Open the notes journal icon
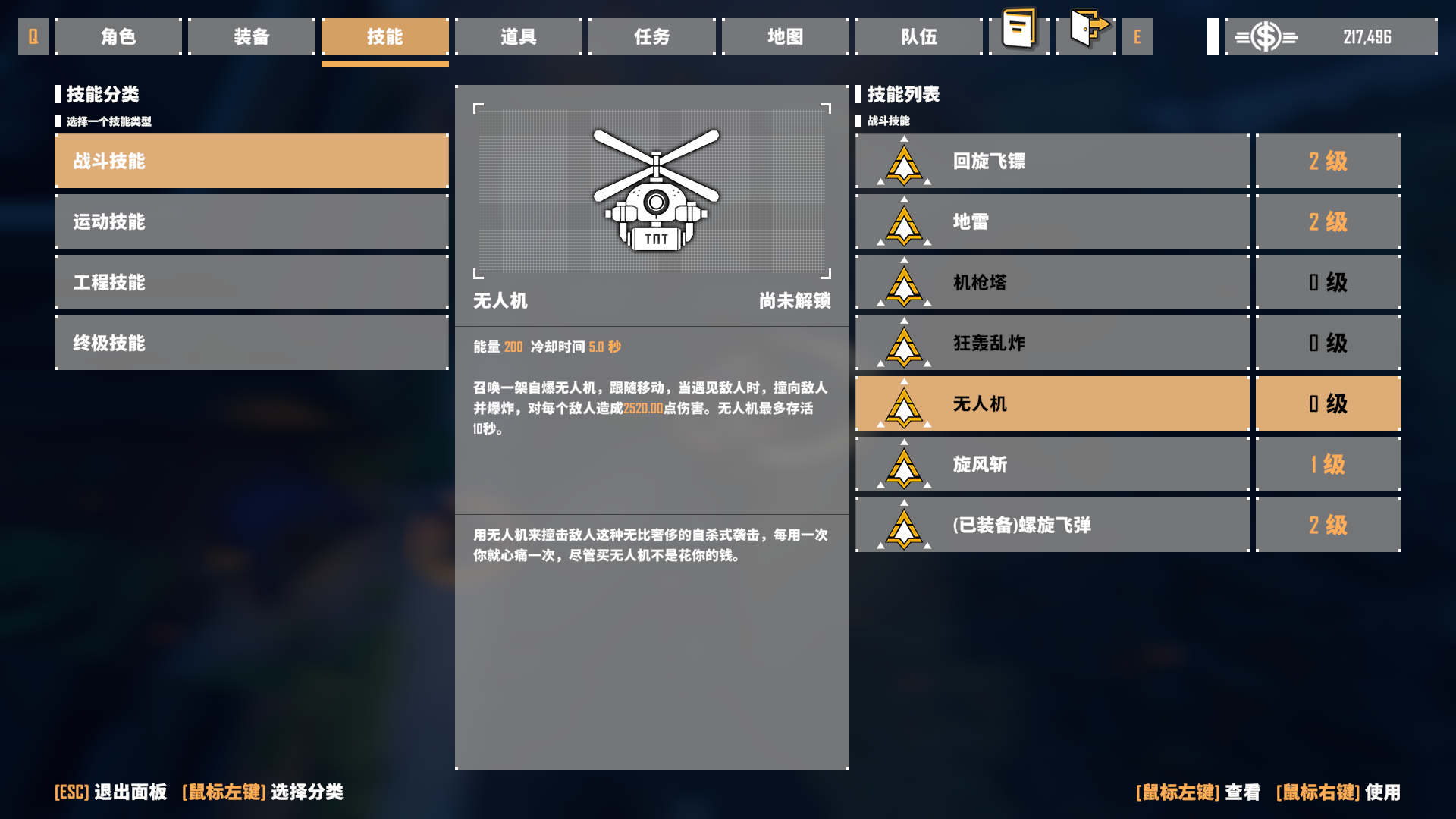 1019,30
